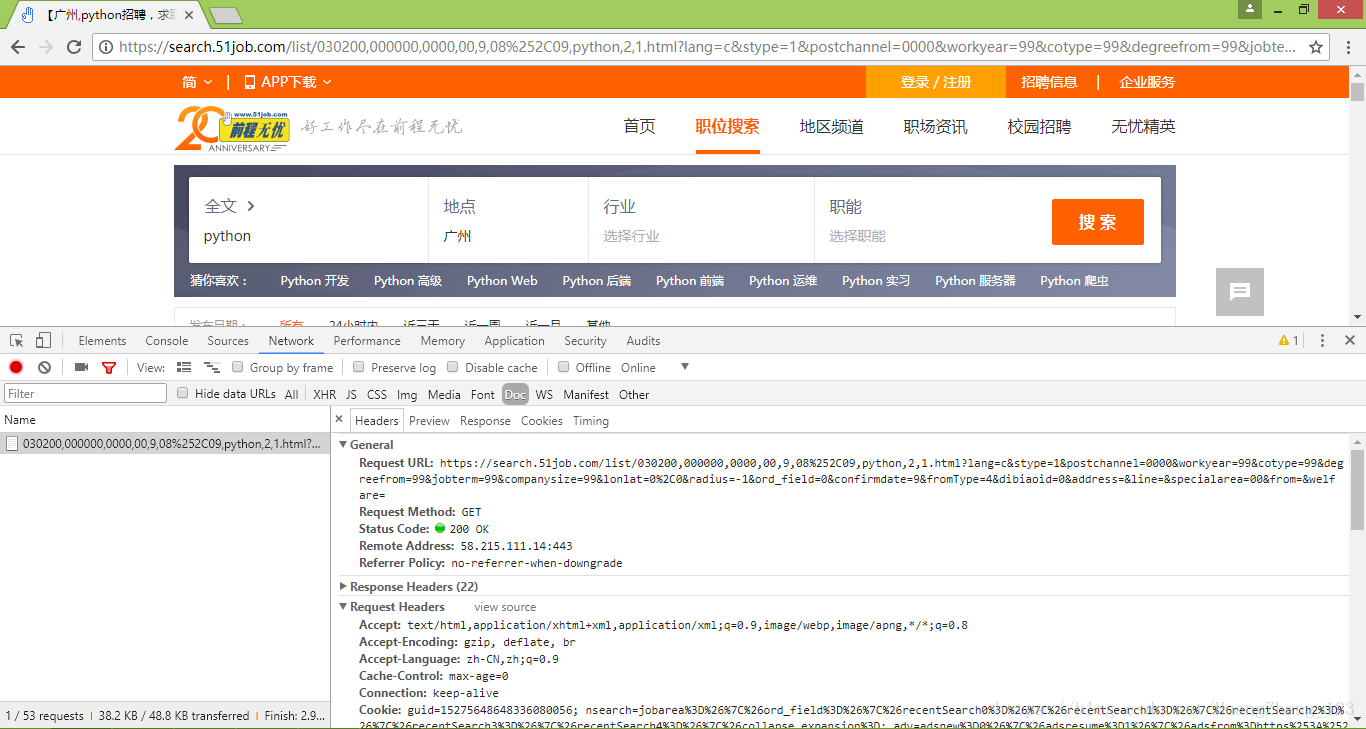Close the DevTools panel
1366x729 pixels.
1350,341
